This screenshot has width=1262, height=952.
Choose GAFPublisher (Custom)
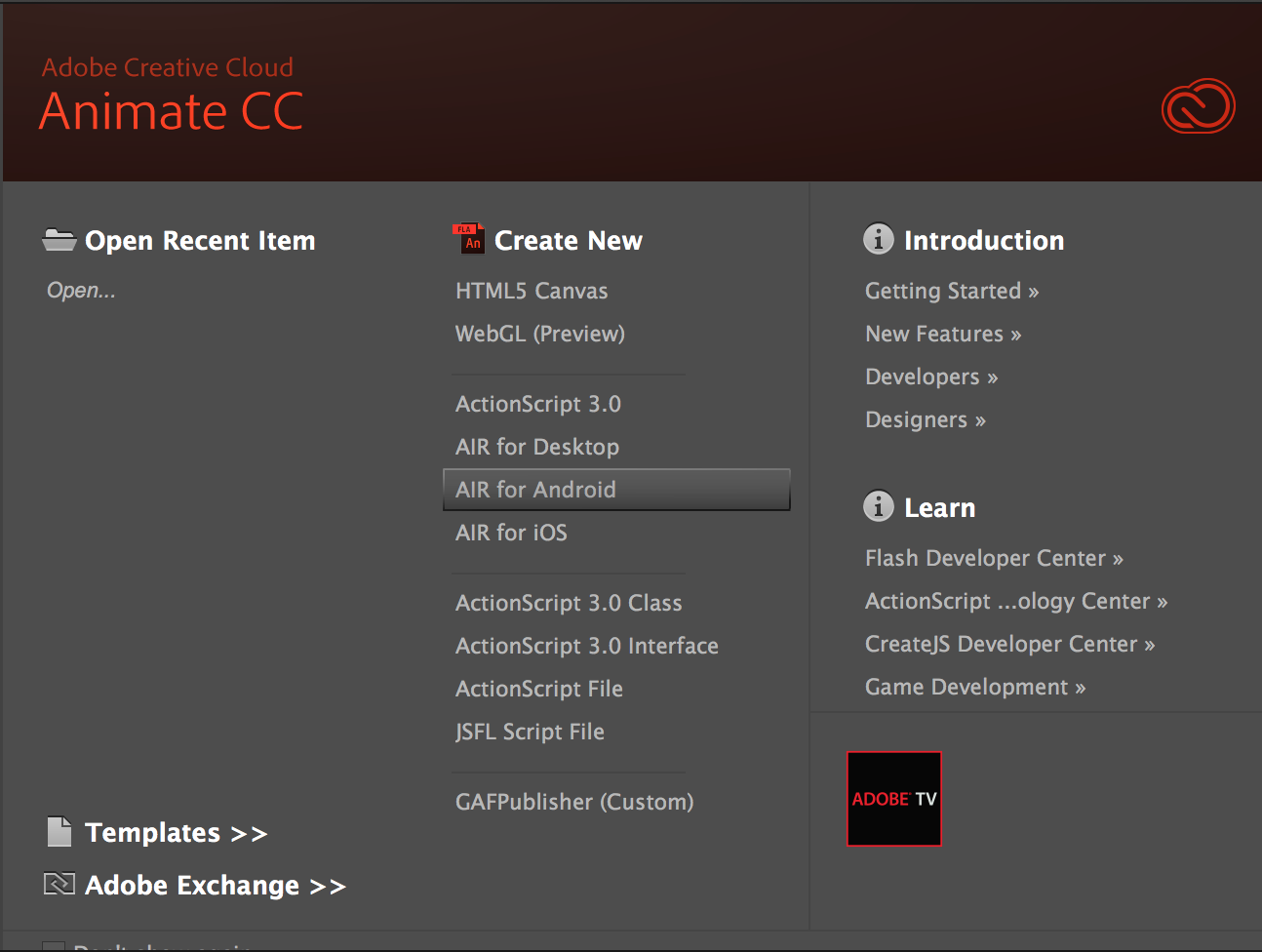(574, 802)
